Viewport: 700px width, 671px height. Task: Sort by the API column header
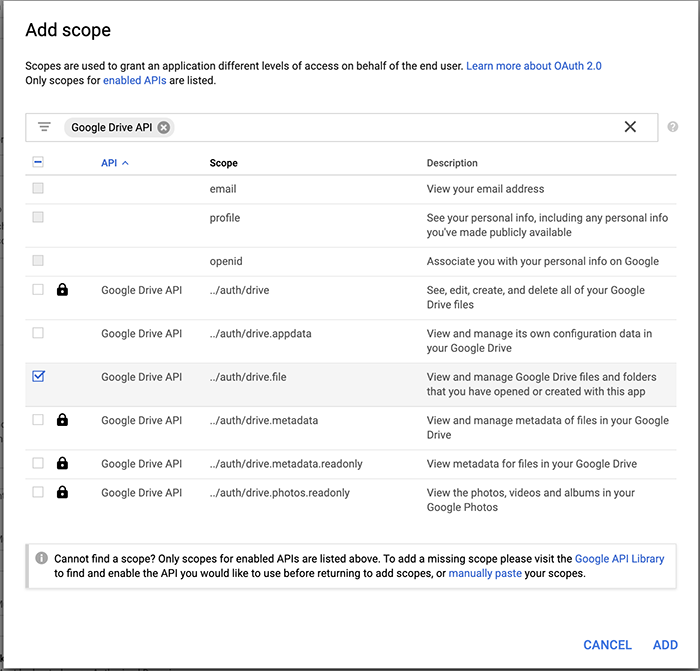coord(114,163)
